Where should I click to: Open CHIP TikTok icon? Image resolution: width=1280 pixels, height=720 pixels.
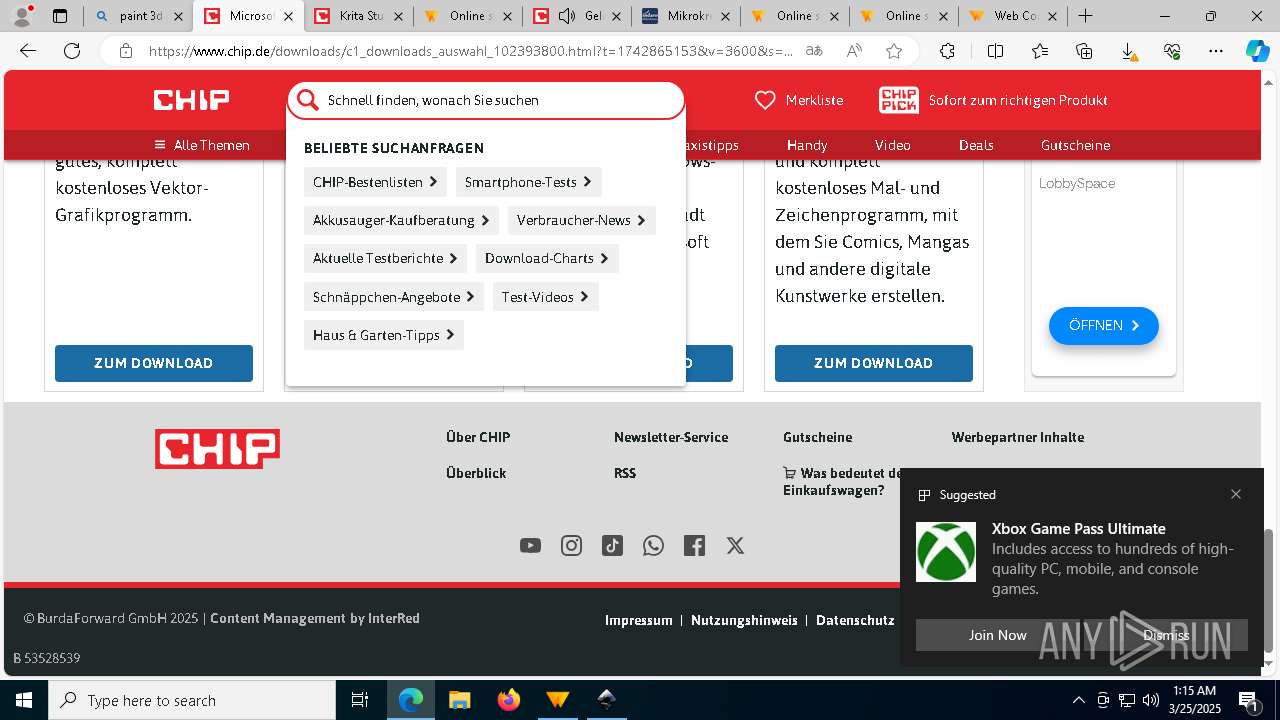(x=612, y=545)
